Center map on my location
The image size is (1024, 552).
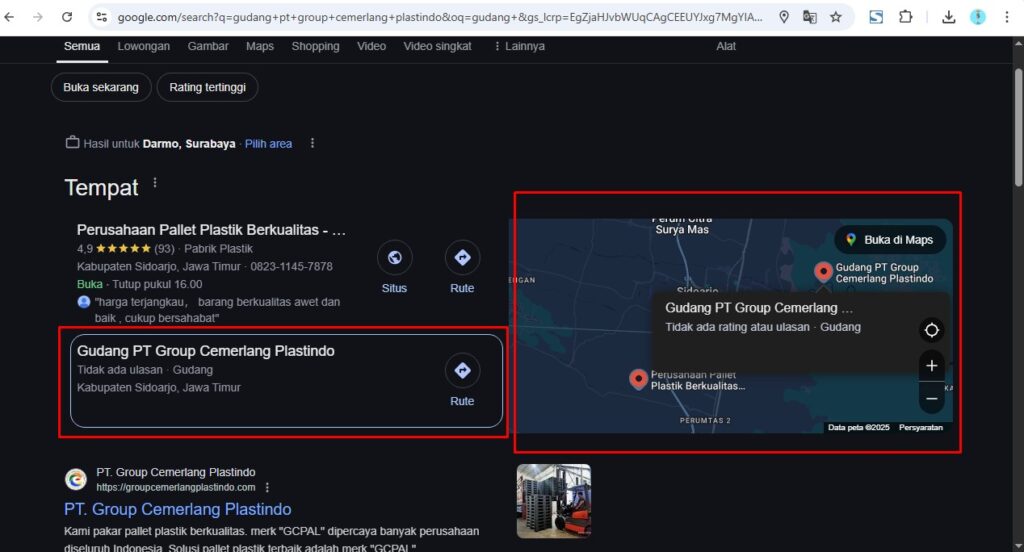pyautogui.click(x=931, y=330)
